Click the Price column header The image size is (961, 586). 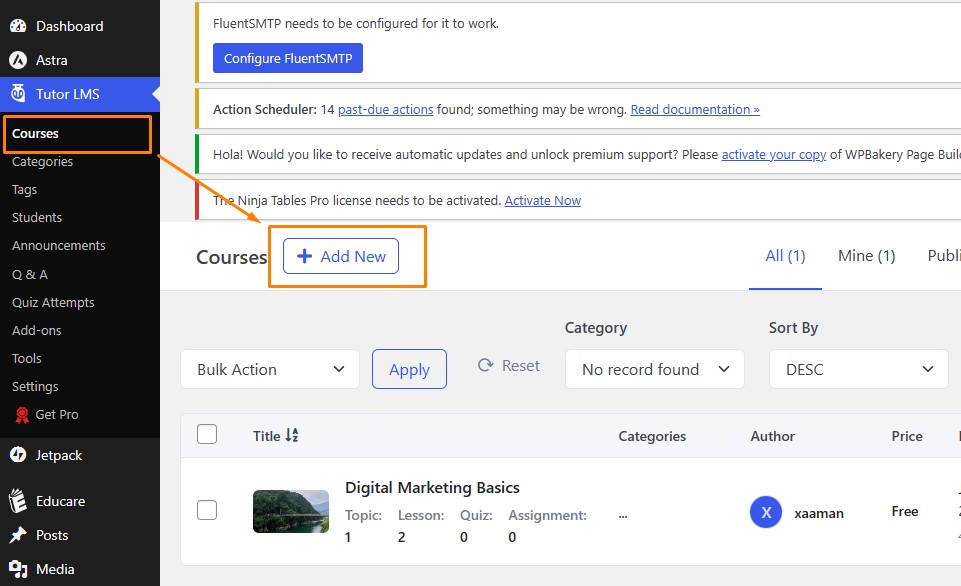point(907,436)
